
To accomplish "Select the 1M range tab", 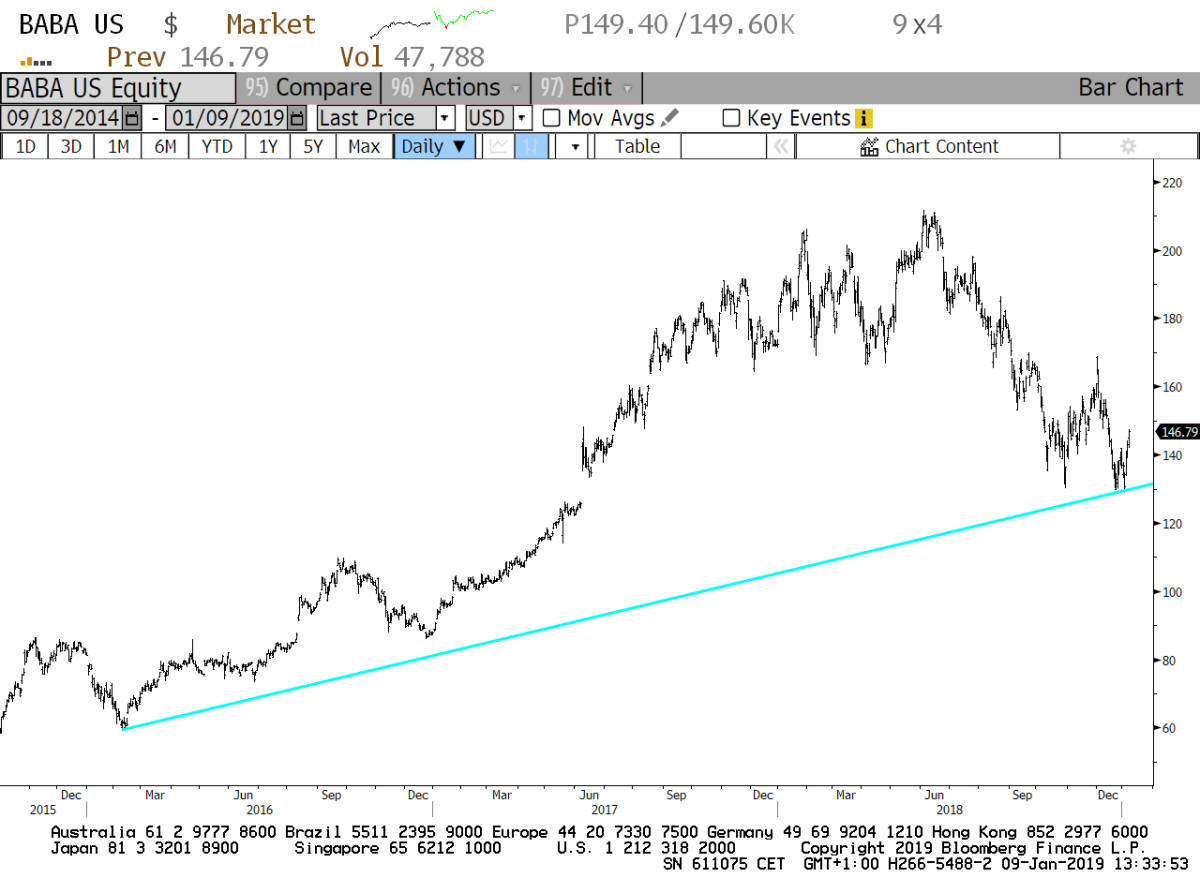I will [118, 146].
